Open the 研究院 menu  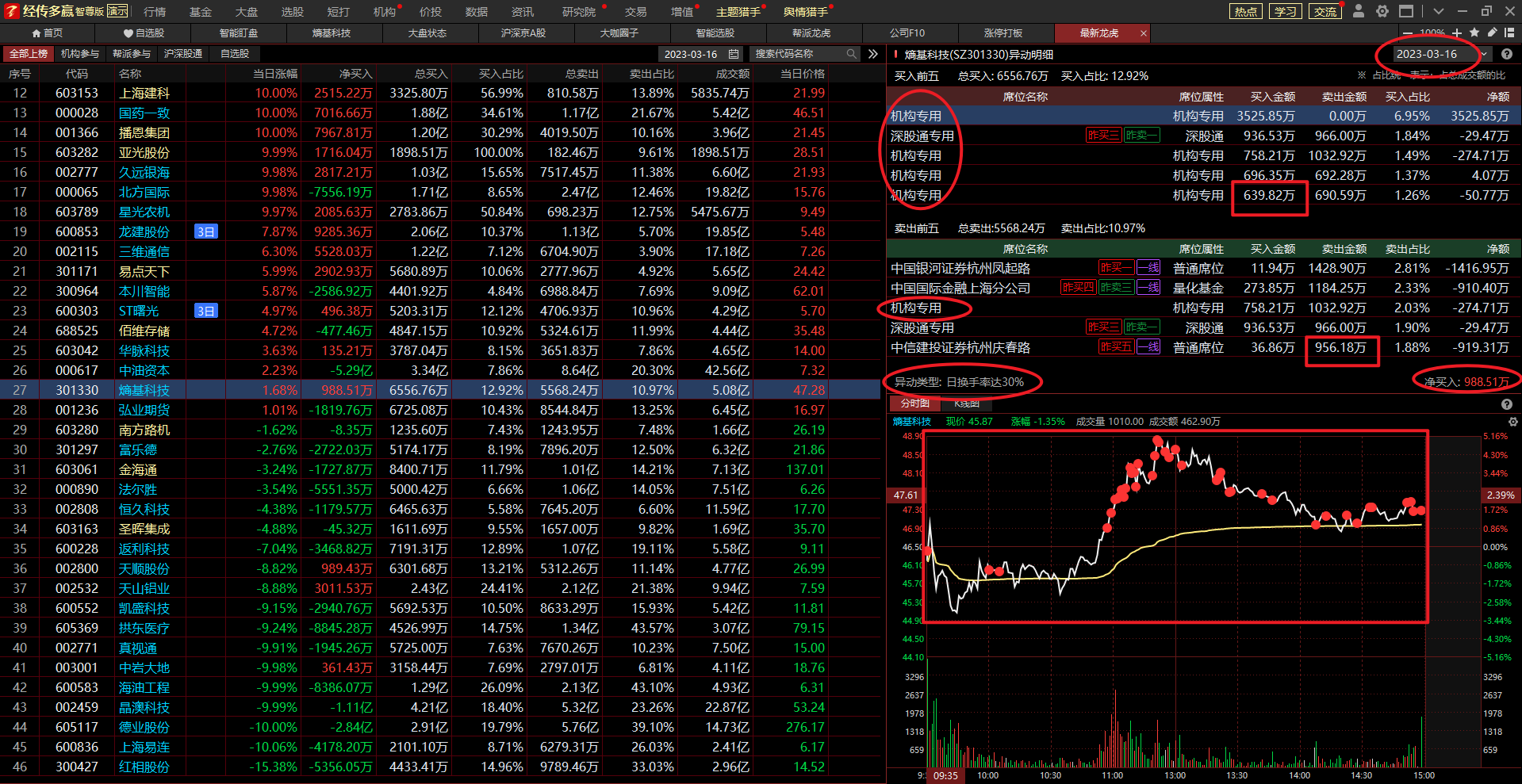coord(579,12)
